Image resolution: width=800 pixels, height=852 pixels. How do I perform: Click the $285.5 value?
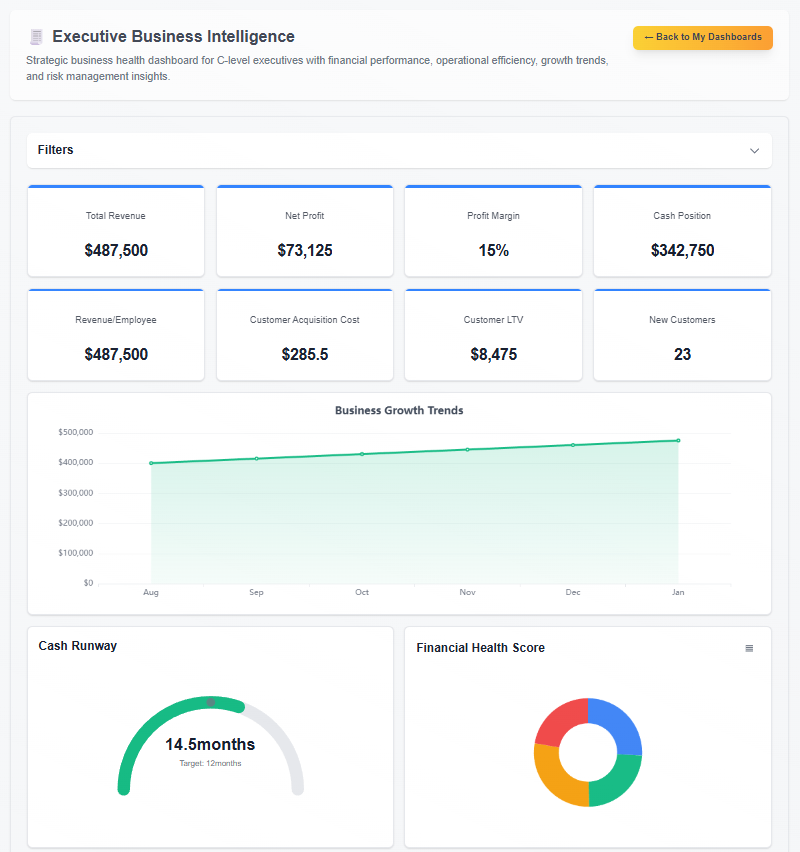305,354
